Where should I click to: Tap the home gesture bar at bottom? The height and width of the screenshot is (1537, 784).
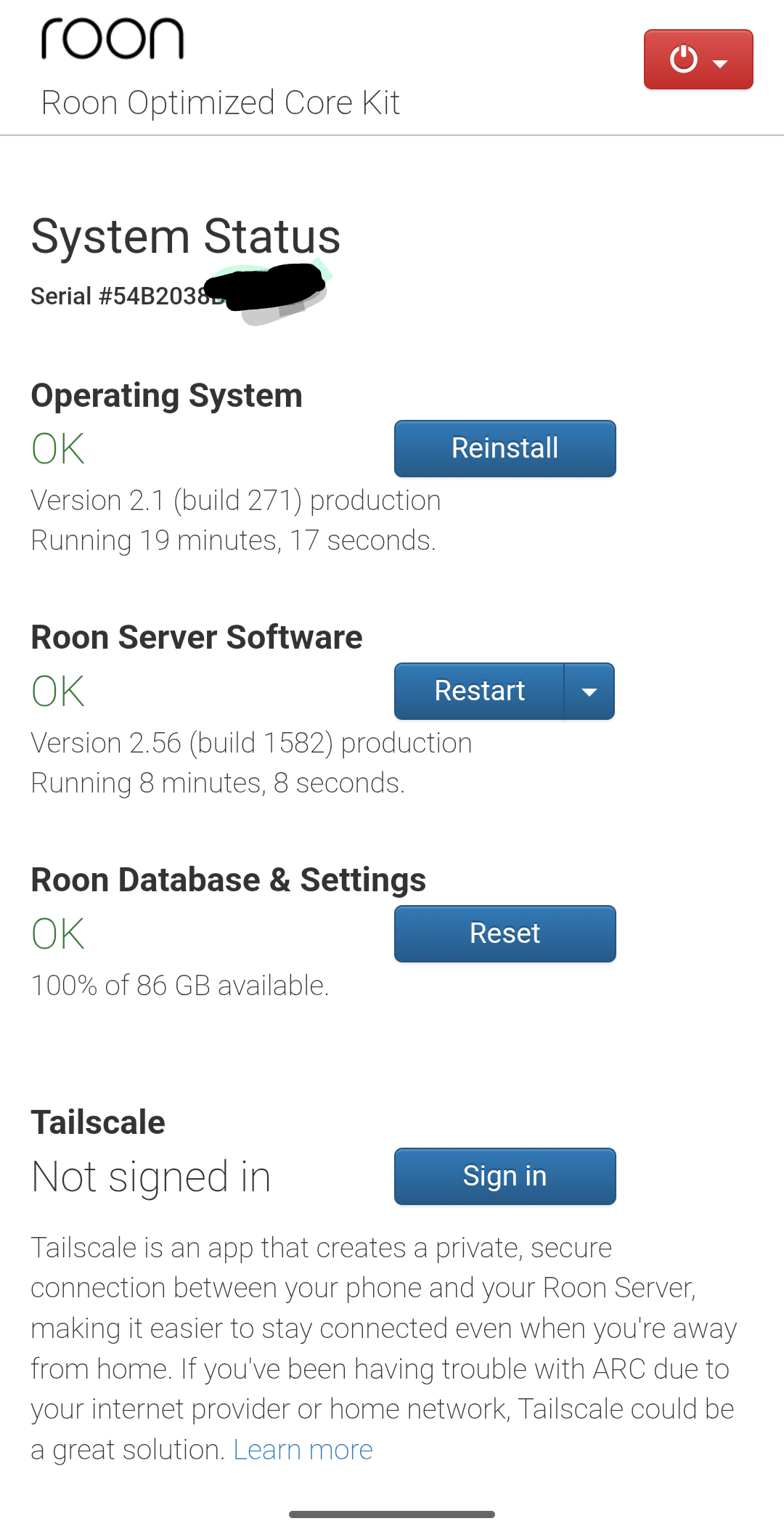[392, 1514]
